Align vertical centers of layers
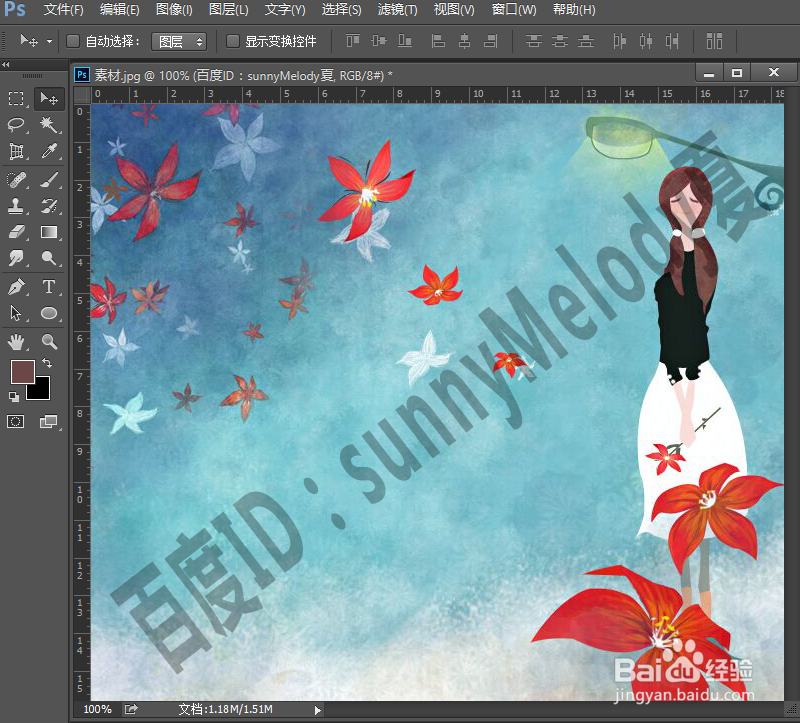Viewport: 800px width, 723px height. click(x=379, y=41)
